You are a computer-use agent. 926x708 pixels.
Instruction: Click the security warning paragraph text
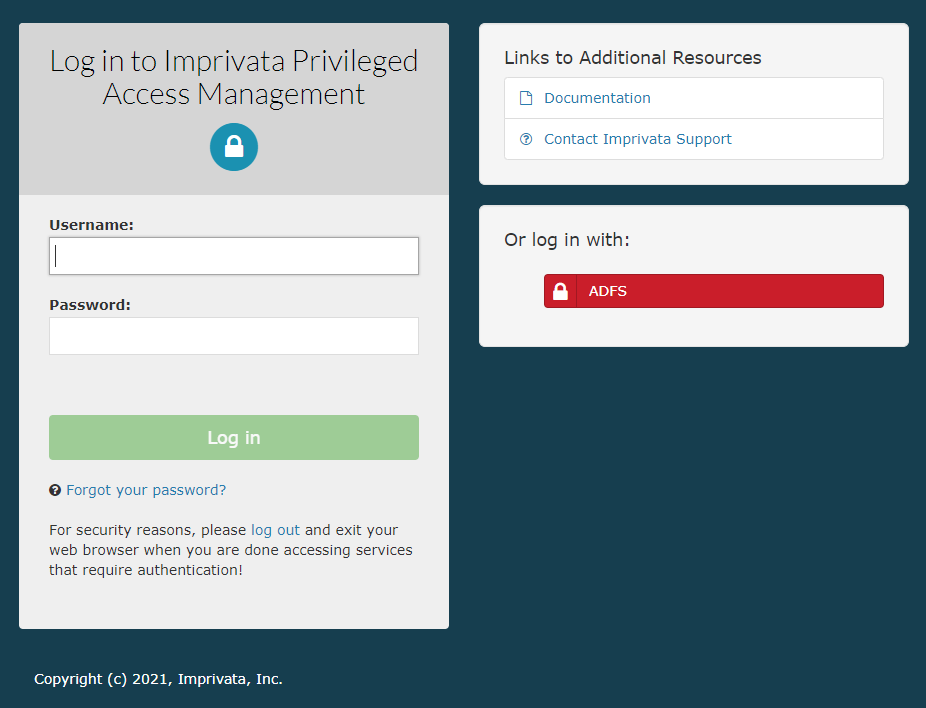point(230,549)
